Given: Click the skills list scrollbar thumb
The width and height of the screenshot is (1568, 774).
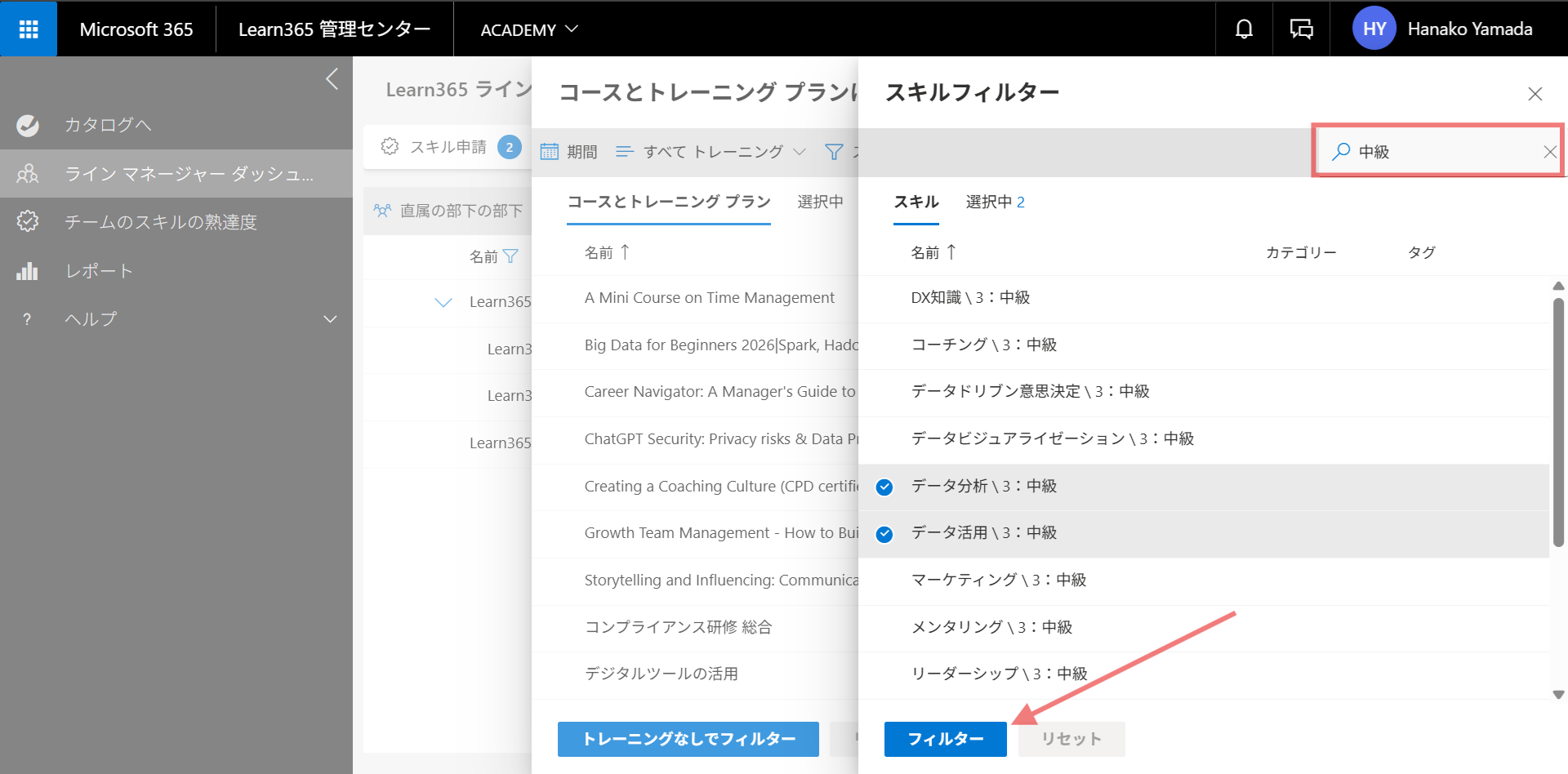Looking at the screenshot, I should [1558, 422].
